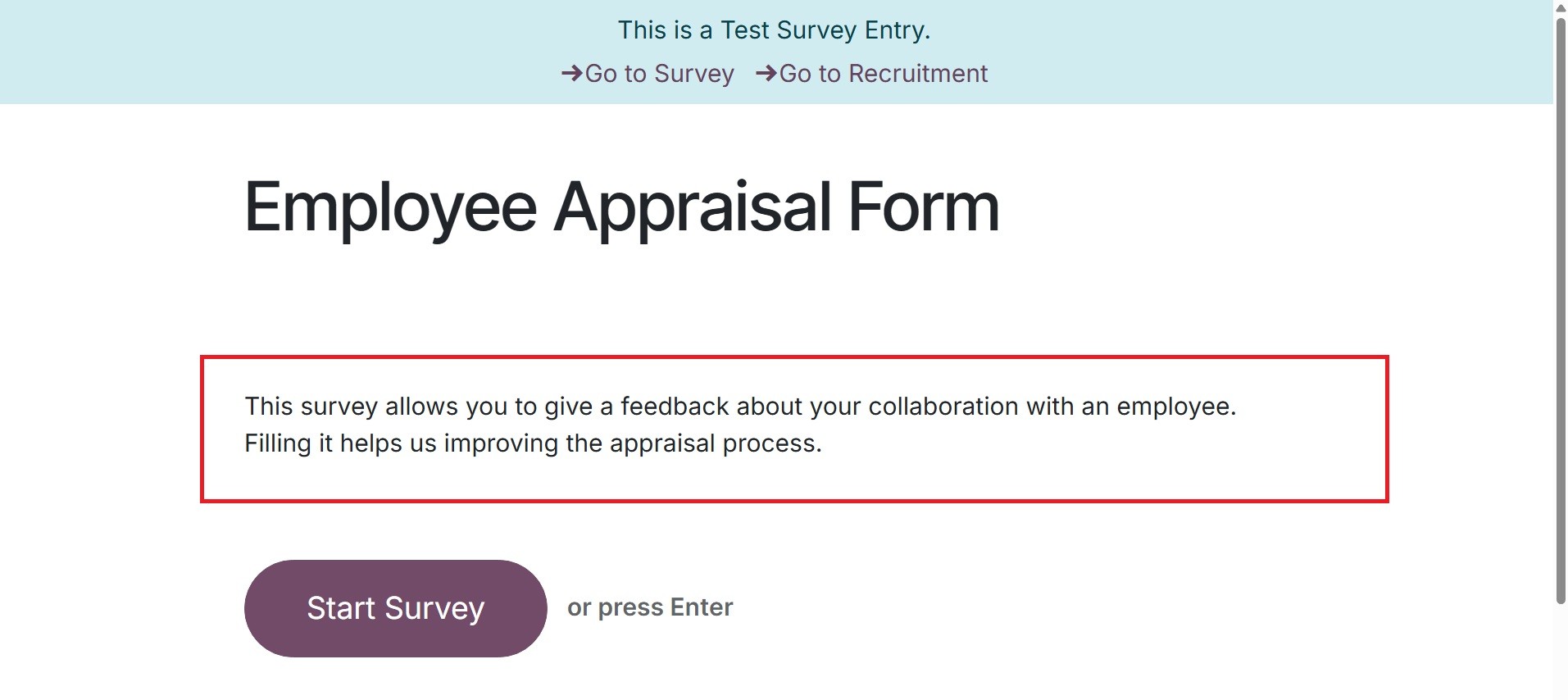
Task: Click the arrow icon before Go to Survey
Action: (x=571, y=74)
